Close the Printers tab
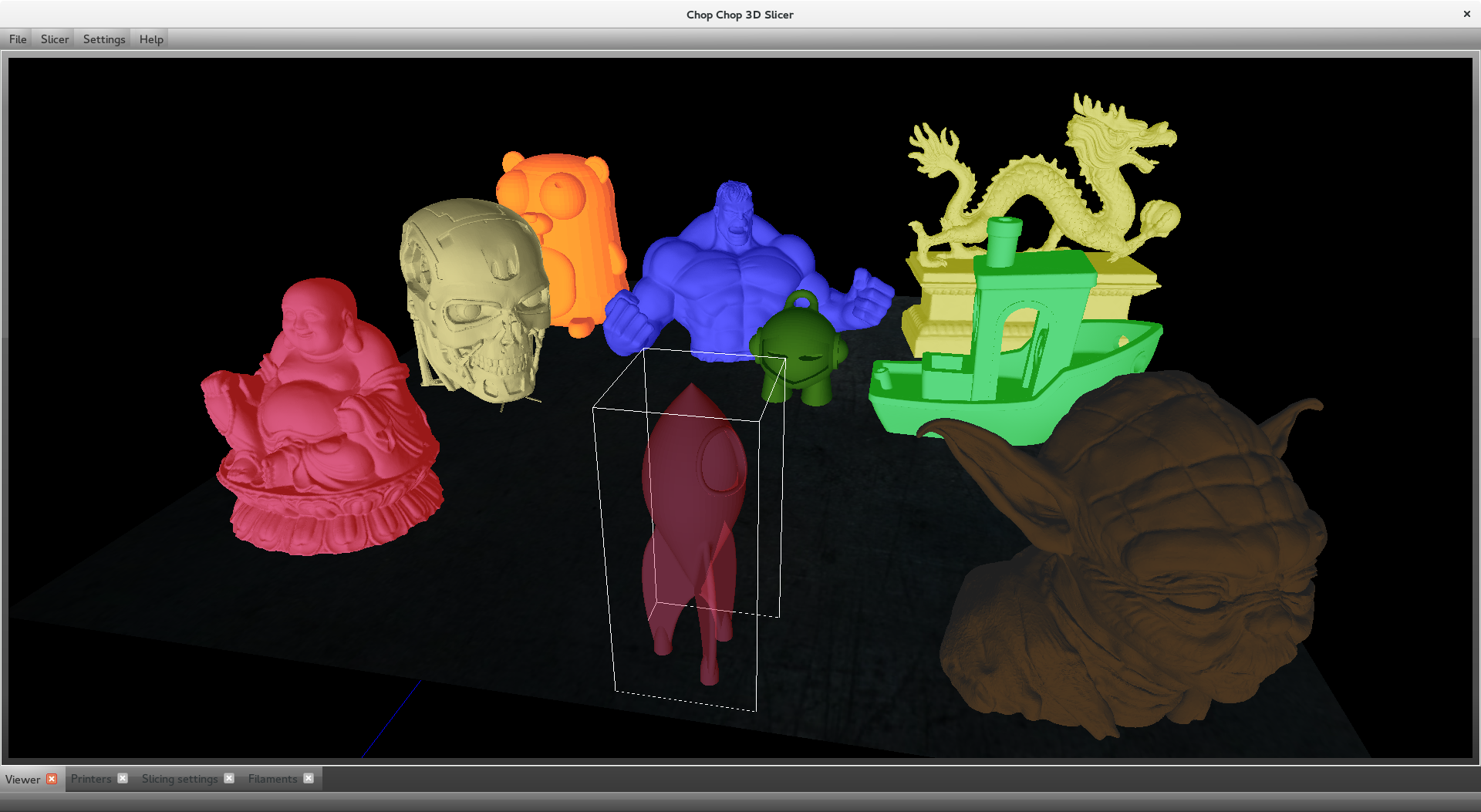The width and height of the screenshot is (1481, 812). pos(123,778)
